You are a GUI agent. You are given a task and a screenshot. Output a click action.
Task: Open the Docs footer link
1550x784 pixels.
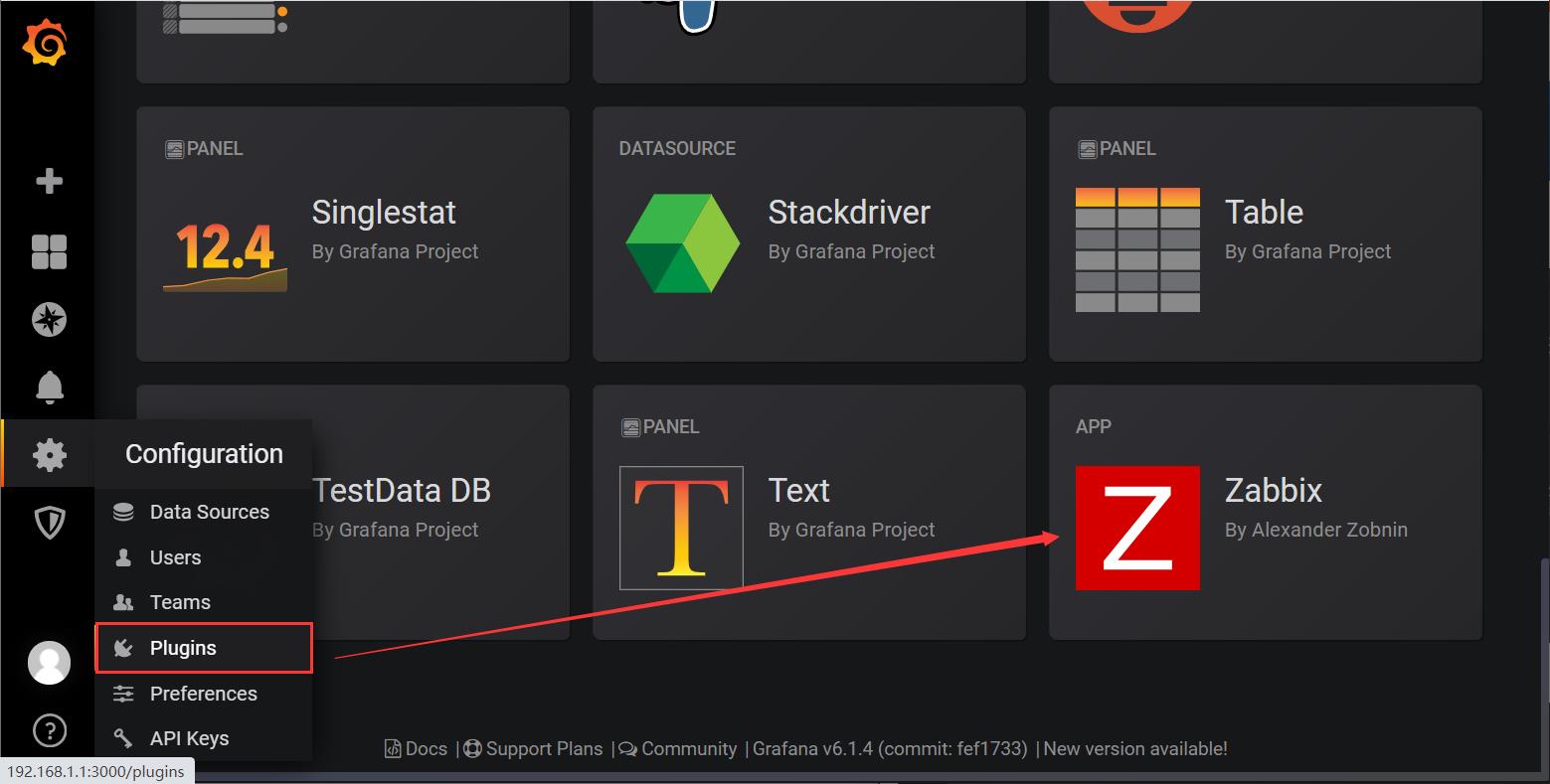point(417,749)
